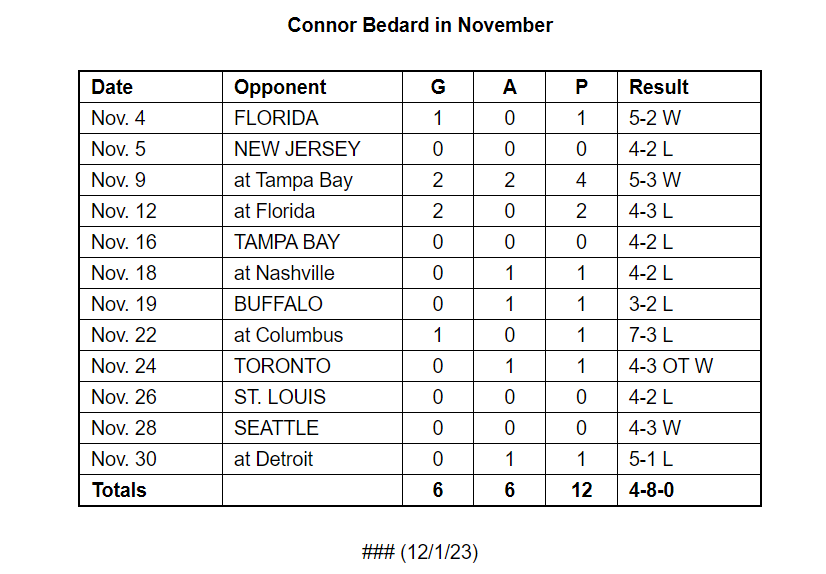Select the total points value 12
826x574 pixels.
[x=581, y=490]
